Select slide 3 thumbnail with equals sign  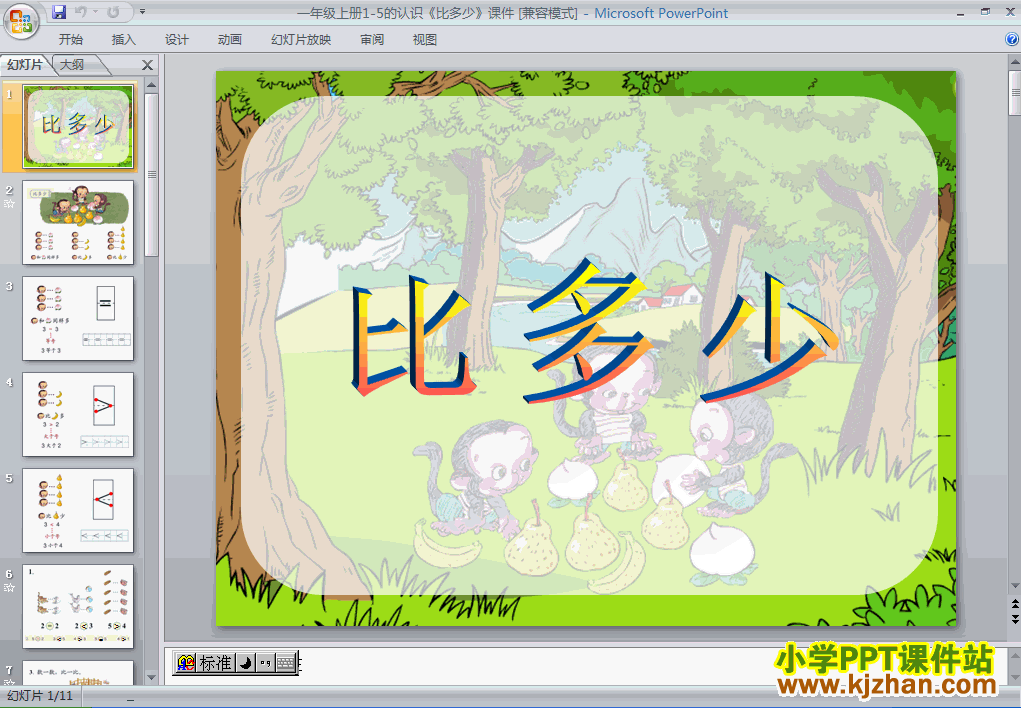point(78,319)
